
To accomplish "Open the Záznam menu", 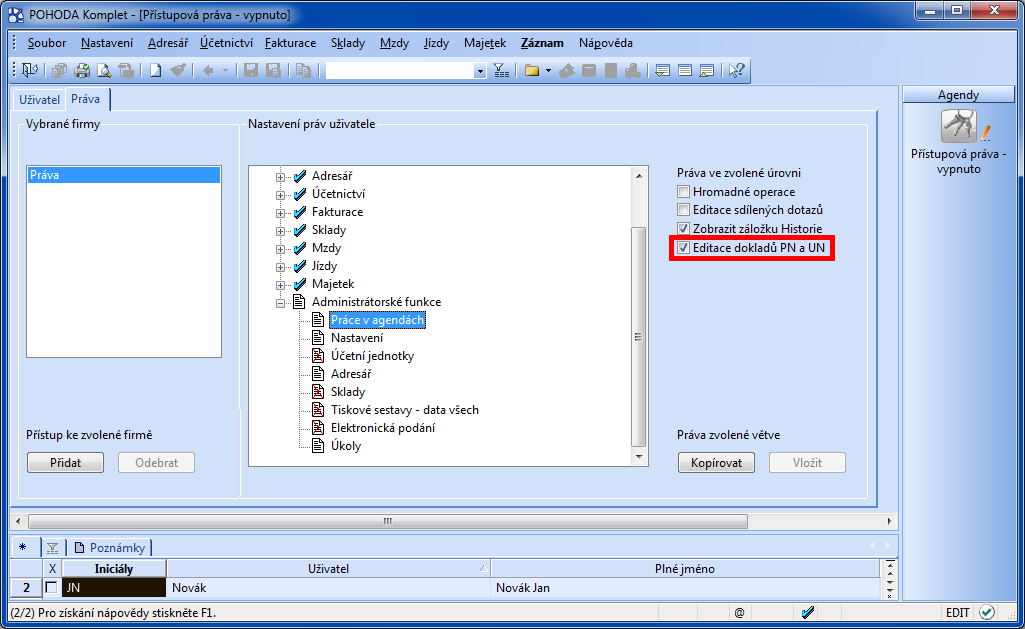I will [x=542, y=43].
